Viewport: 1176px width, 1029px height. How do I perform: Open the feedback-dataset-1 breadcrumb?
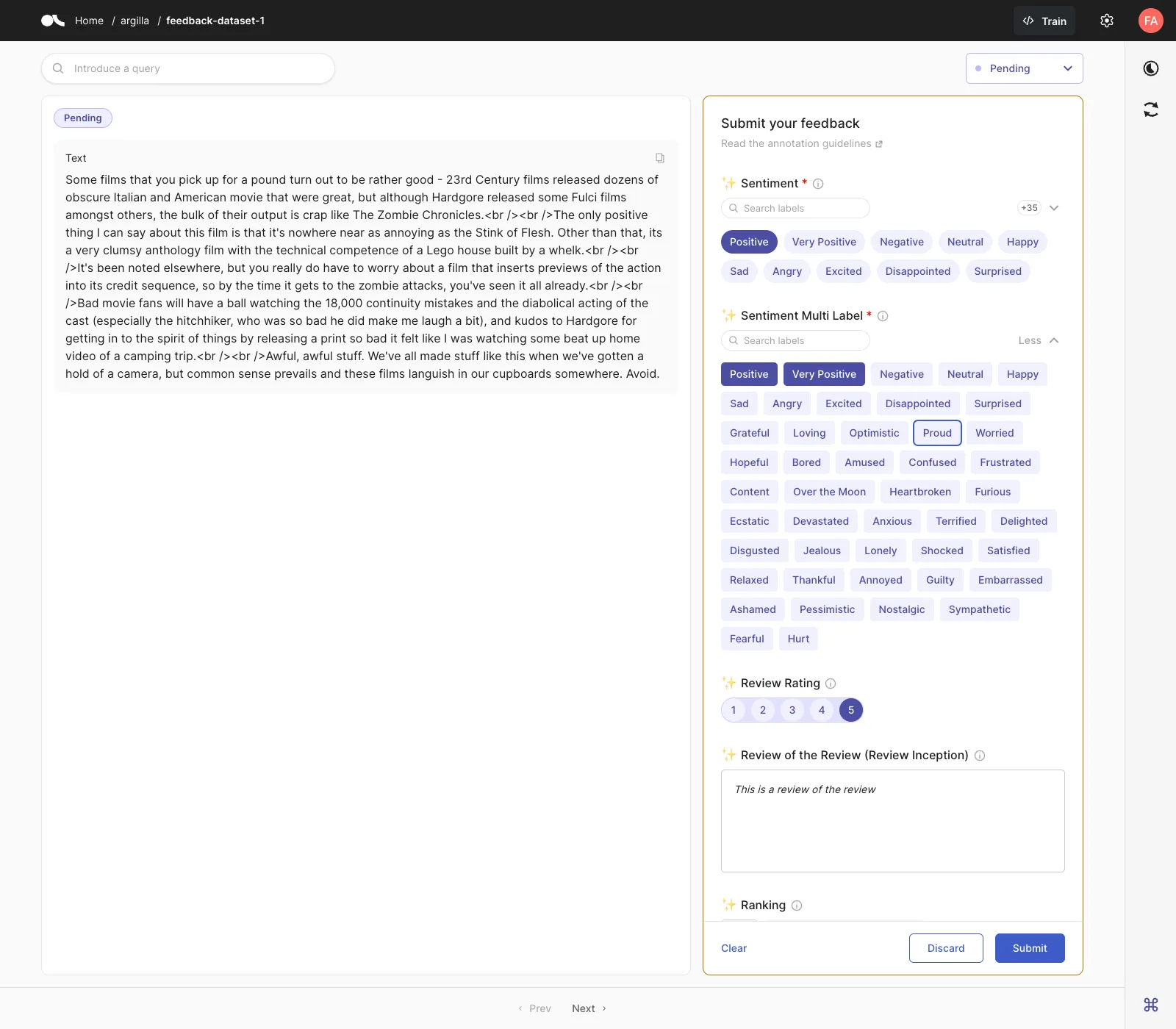click(215, 21)
